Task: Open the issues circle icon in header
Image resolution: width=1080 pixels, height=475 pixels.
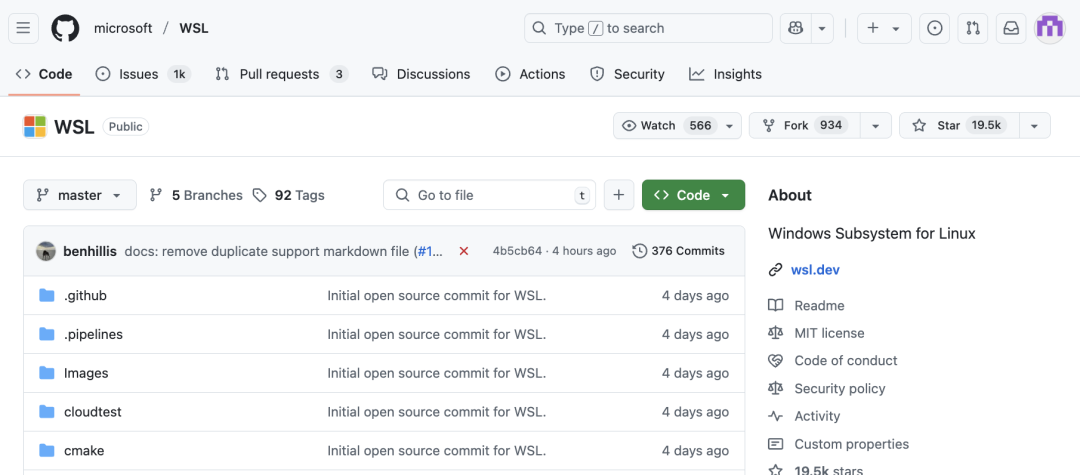Action: [935, 28]
